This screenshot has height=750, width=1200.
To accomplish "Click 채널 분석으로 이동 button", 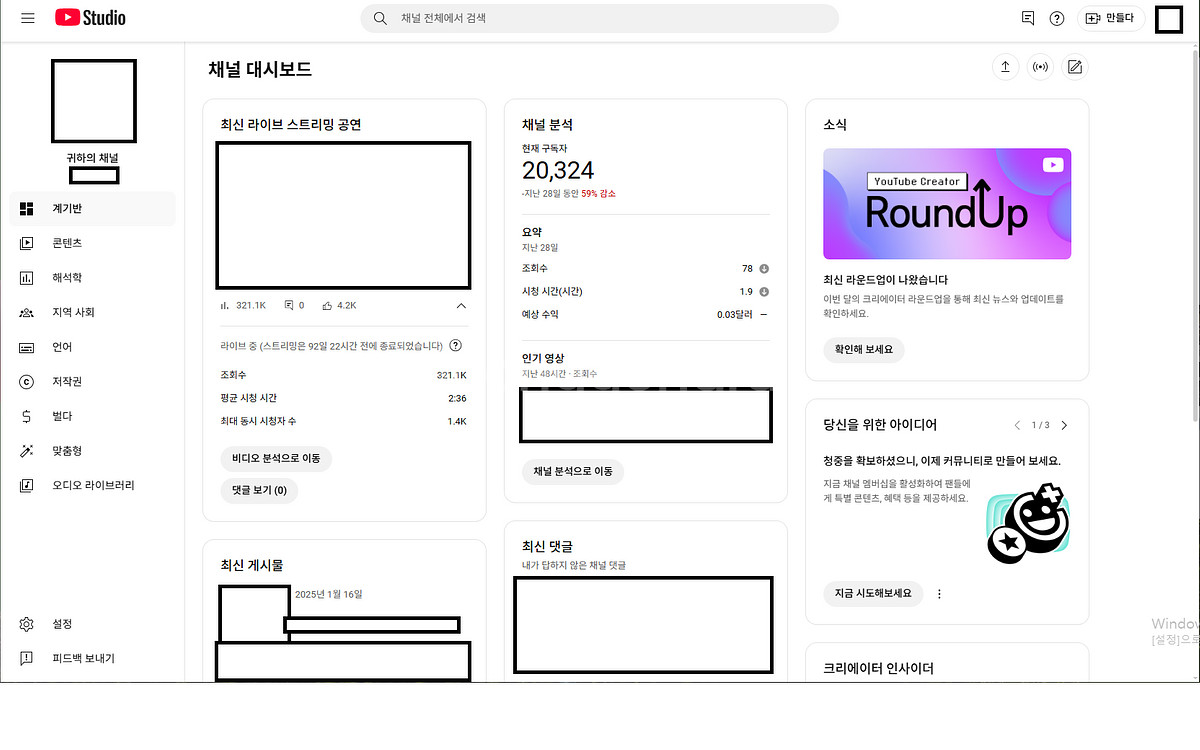I will coord(573,471).
